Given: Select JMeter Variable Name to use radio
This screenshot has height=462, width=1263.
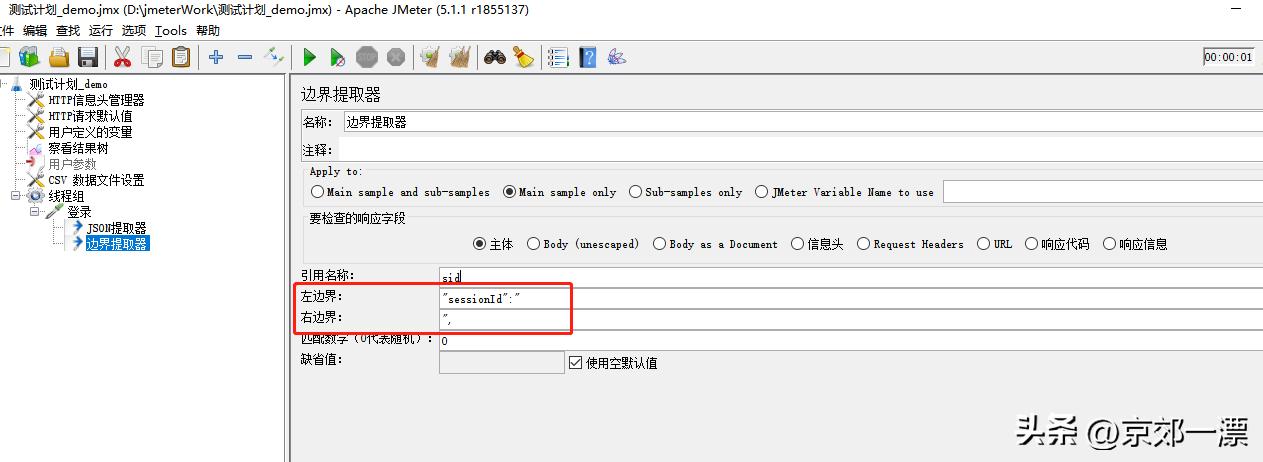Looking at the screenshot, I should [x=762, y=192].
